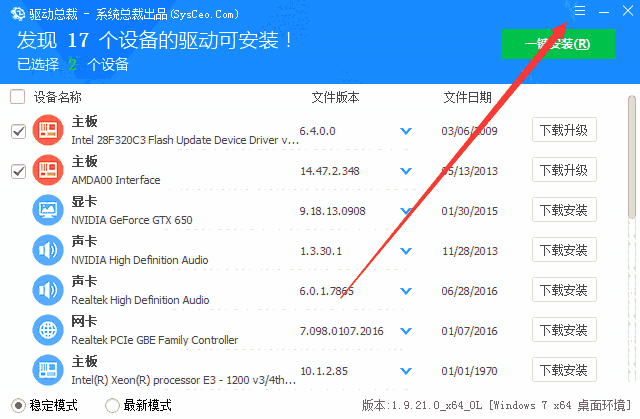Image resolution: width=640 pixels, height=419 pixels.
Task: Click the 文件版本 column header
Action: [x=336, y=97]
